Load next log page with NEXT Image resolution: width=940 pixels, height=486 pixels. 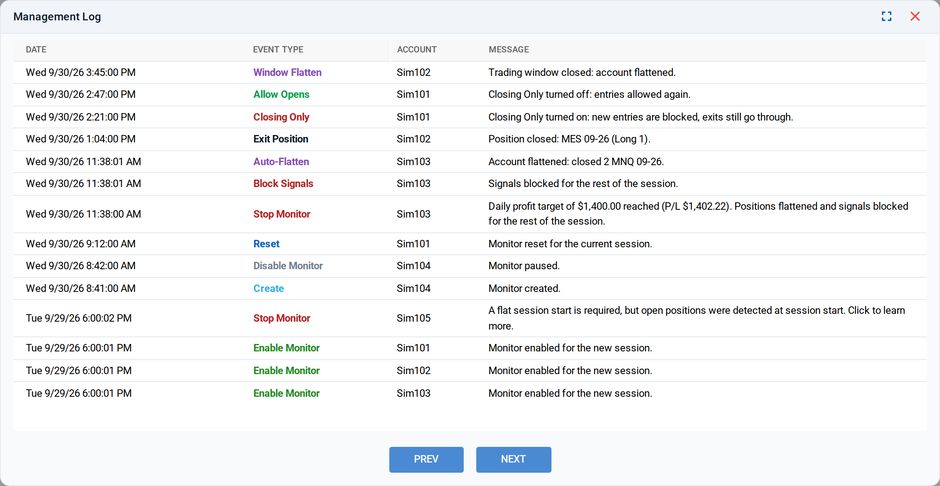514,460
